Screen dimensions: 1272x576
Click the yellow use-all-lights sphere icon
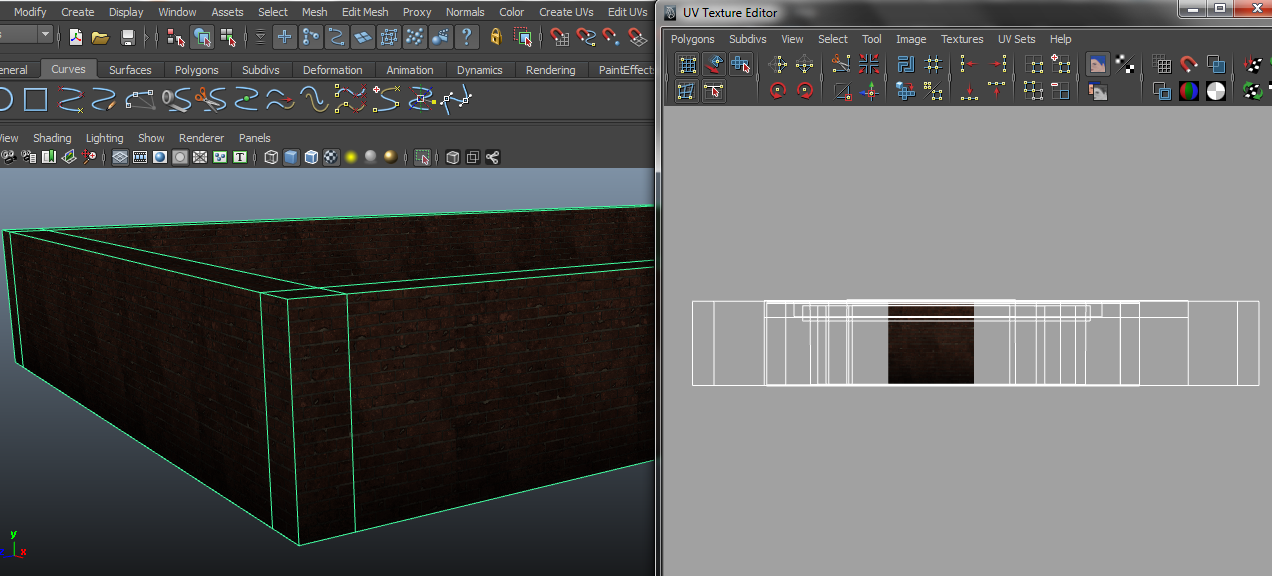351,157
